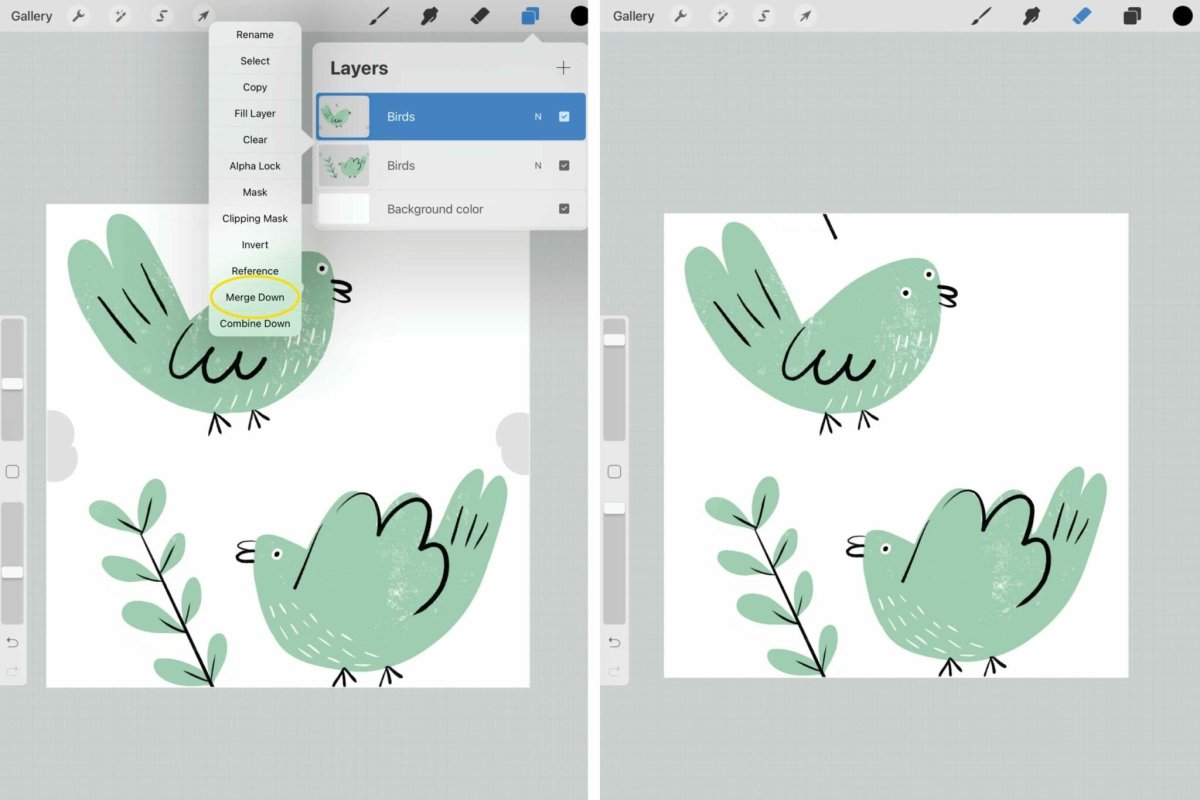This screenshot has height=800, width=1200.
Task: Open the black color swatch in left window
Action: click(x=579, y=16)
